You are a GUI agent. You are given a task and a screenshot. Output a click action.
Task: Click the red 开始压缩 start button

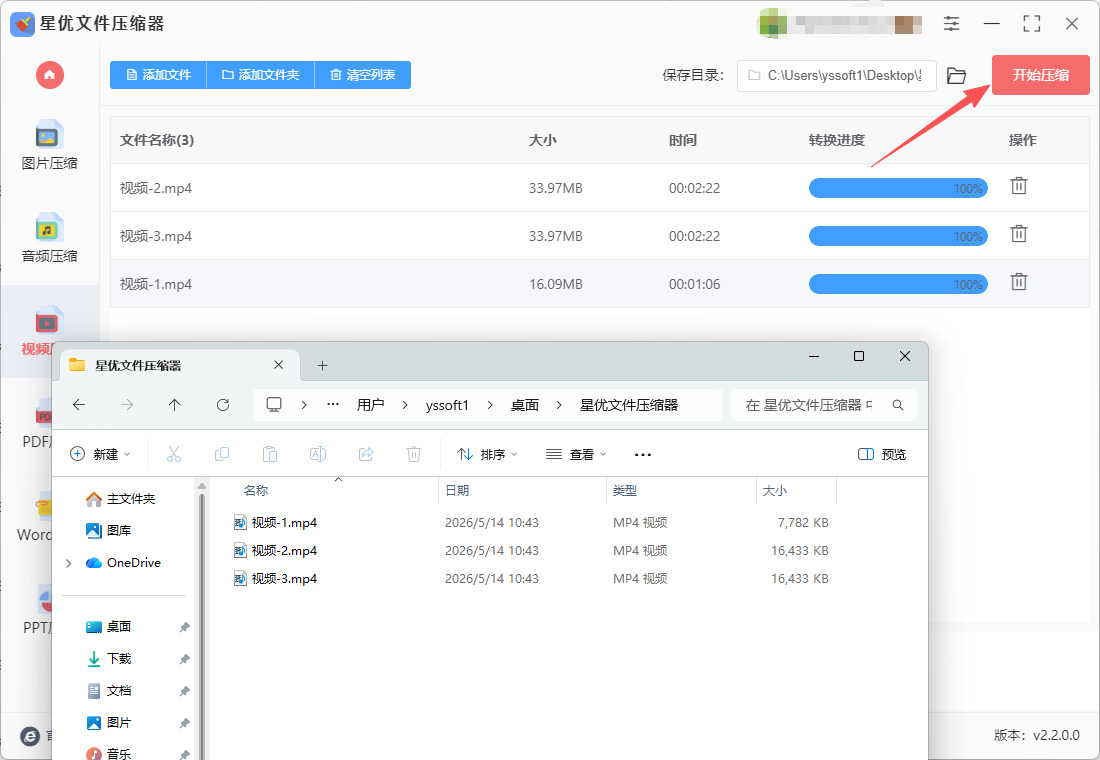[x=1040, y=74]
